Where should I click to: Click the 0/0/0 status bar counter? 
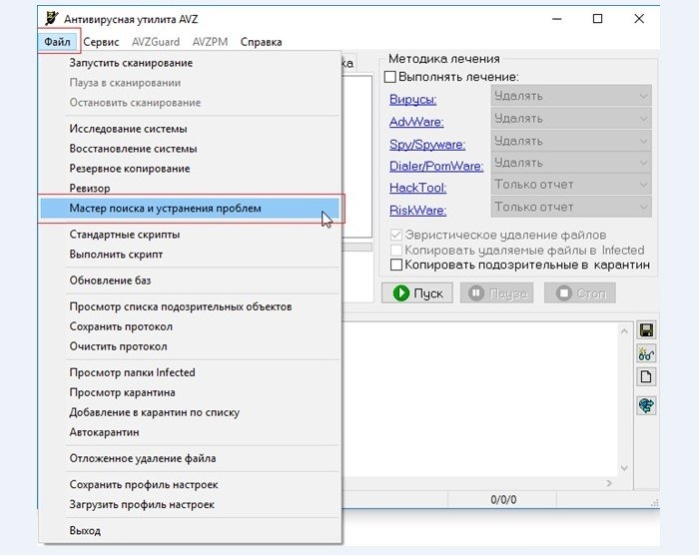(x=503, y=500)
